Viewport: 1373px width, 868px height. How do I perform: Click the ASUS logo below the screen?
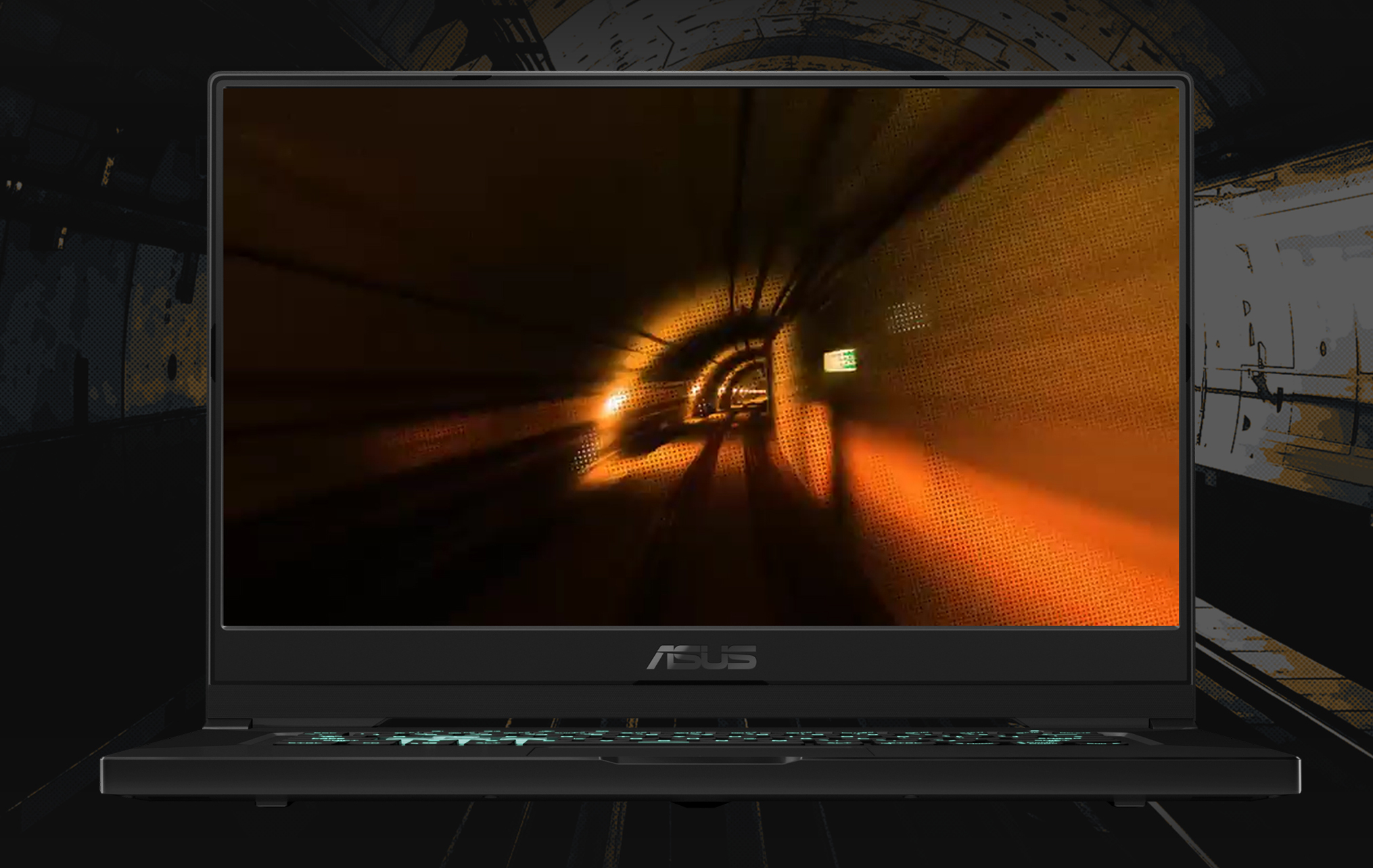[x=701, y=657]
